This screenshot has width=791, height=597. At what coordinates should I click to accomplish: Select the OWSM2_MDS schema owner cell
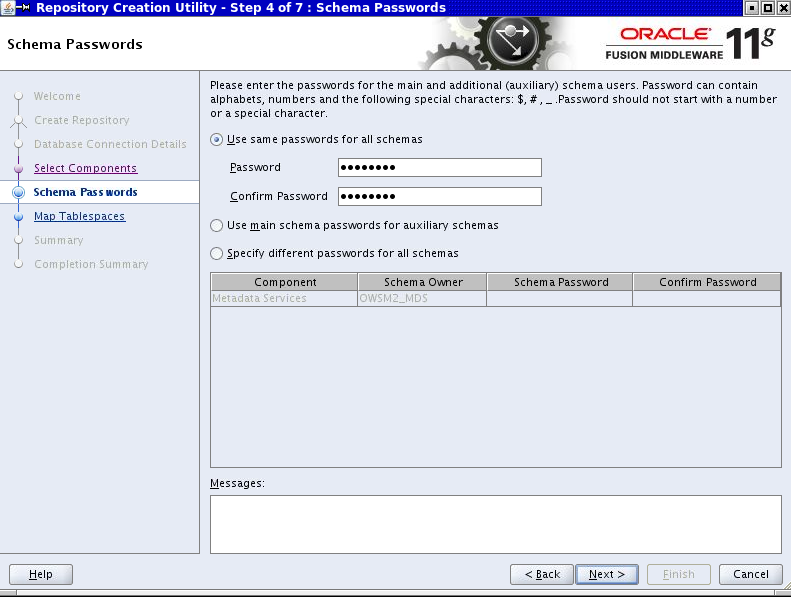tap(423, 298)
